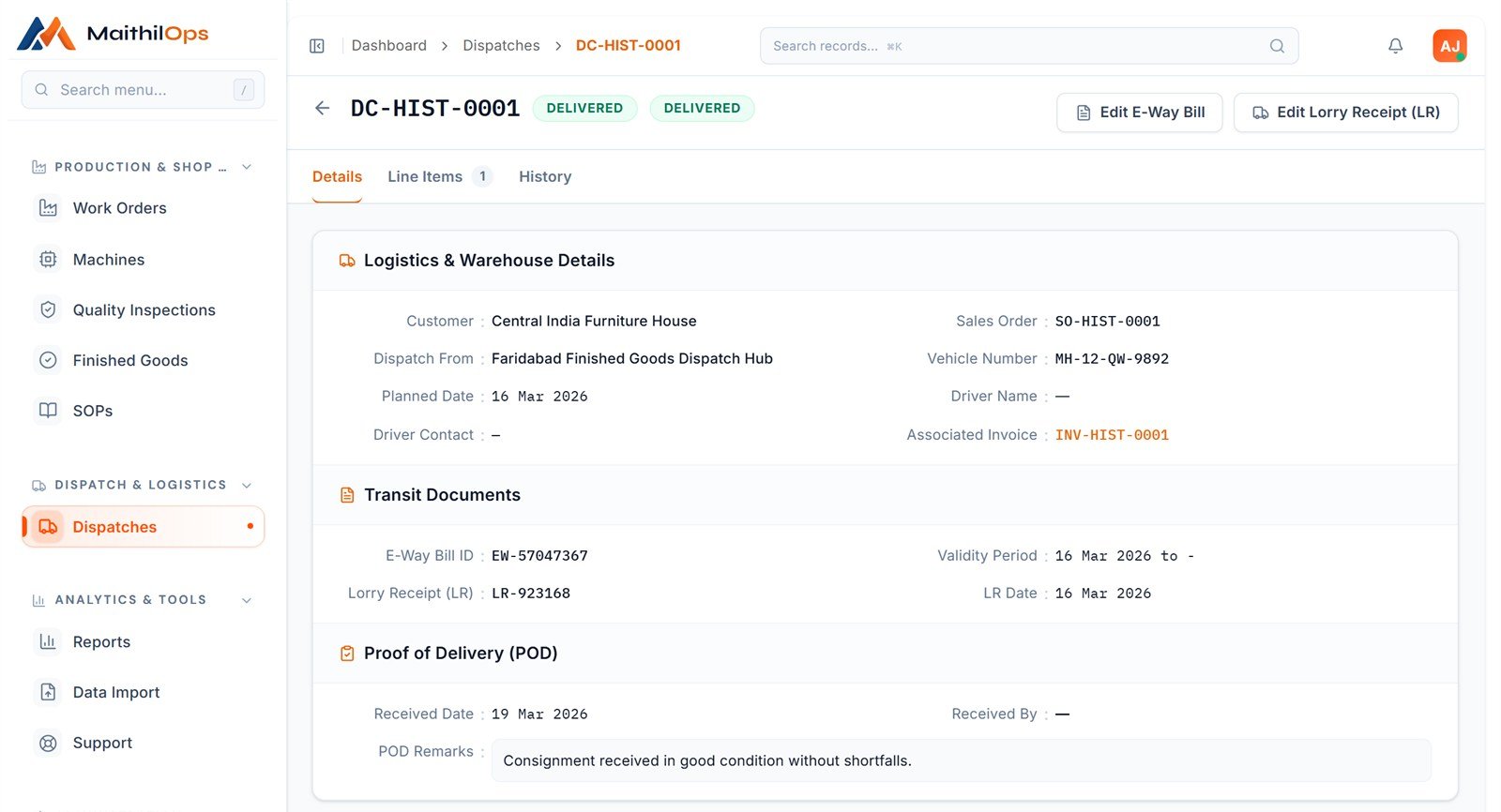Click the Support lifebuoy icon
Image resolution: width=1501 pixels, height=812 pixels.
pos(48,743)
